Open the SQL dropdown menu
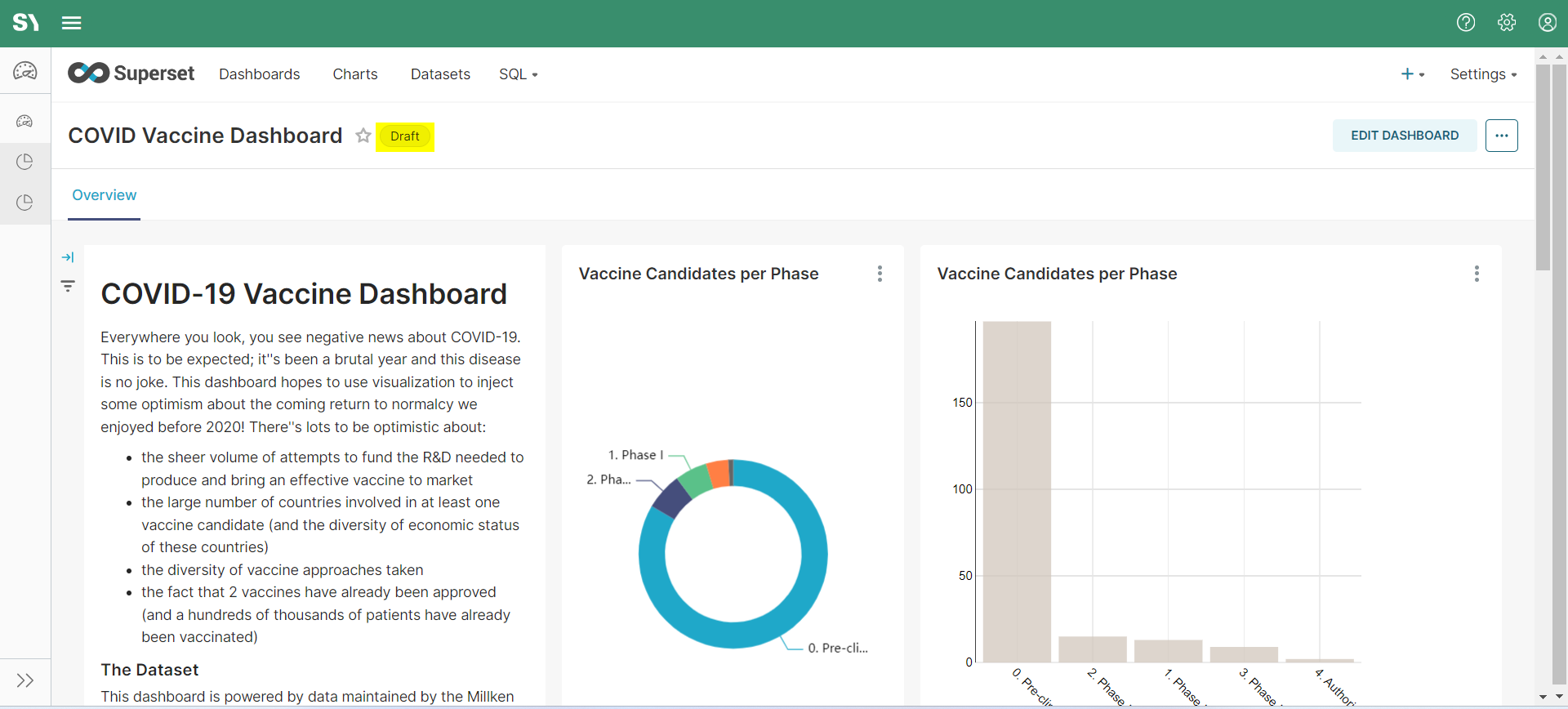1568x709 pixels. point(518,74)
